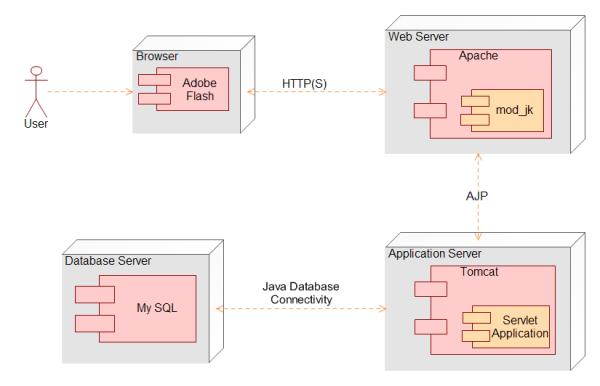The width and height of the screenshot is (600, 386).
Task: Click the Browser node label
Action: point(157,56)
